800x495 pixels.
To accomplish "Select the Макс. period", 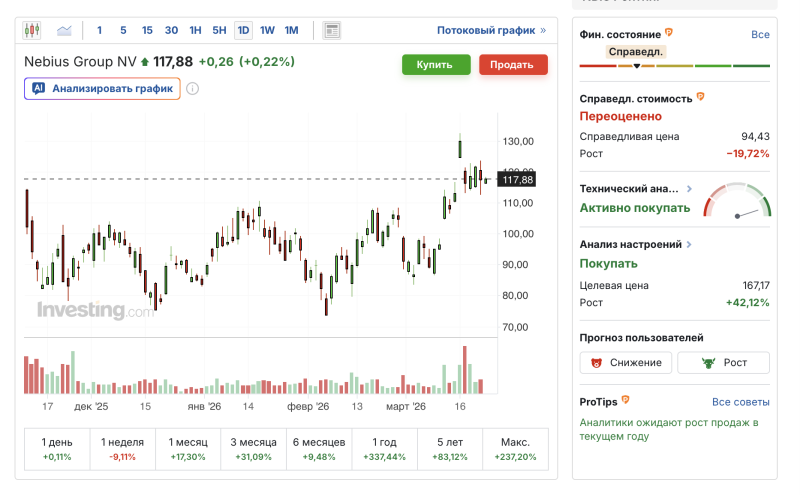I will pos(515,449).
